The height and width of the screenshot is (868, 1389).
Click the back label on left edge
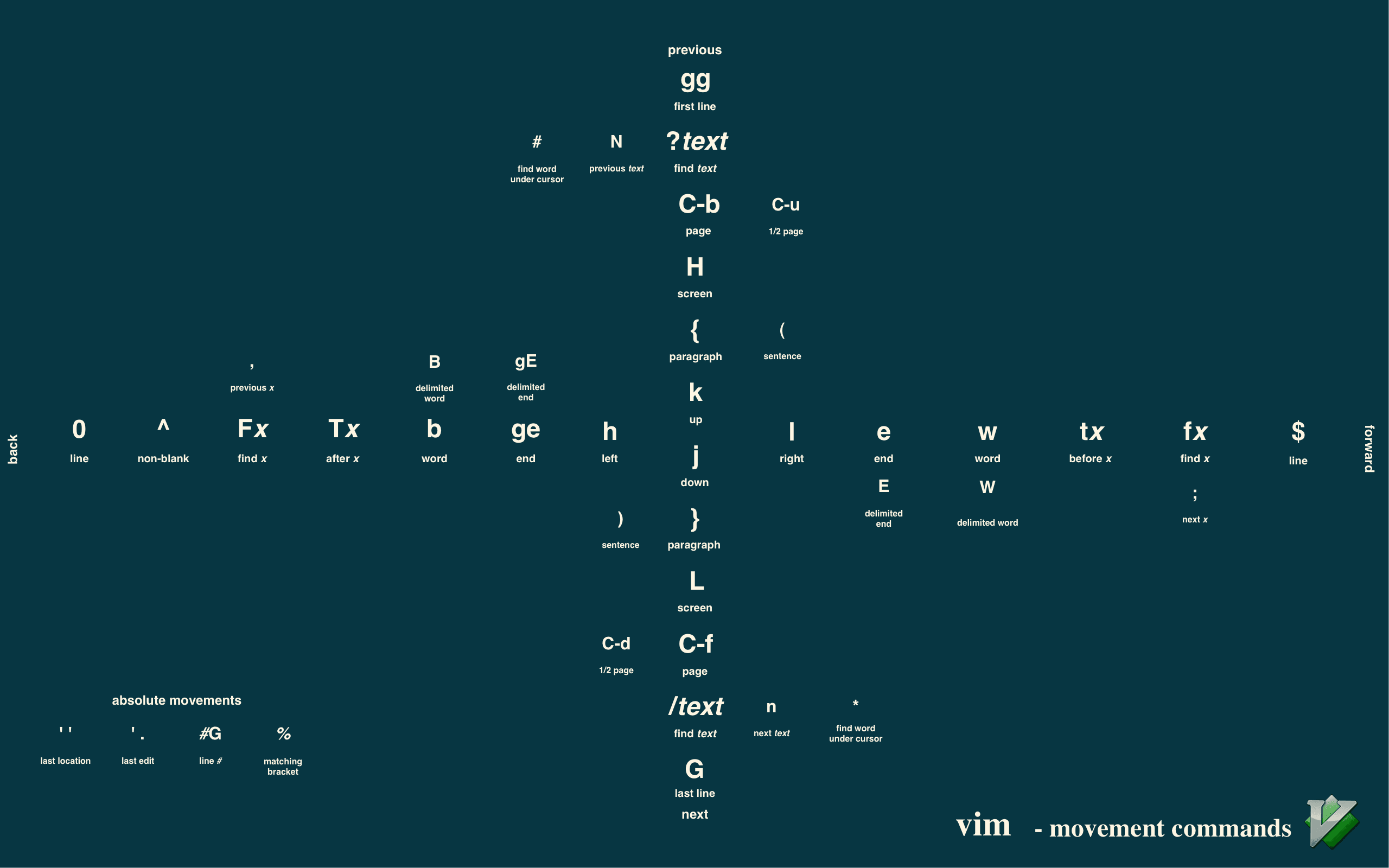point(14,443)
